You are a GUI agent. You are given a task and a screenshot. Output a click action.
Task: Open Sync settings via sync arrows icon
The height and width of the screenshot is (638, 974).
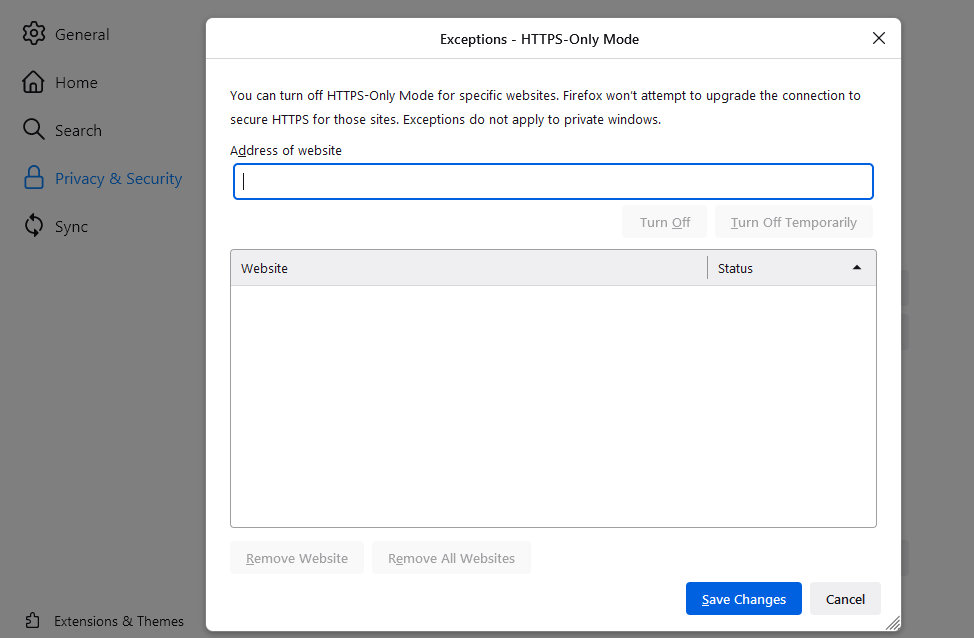pyautogui.click(x=33, y=226)
